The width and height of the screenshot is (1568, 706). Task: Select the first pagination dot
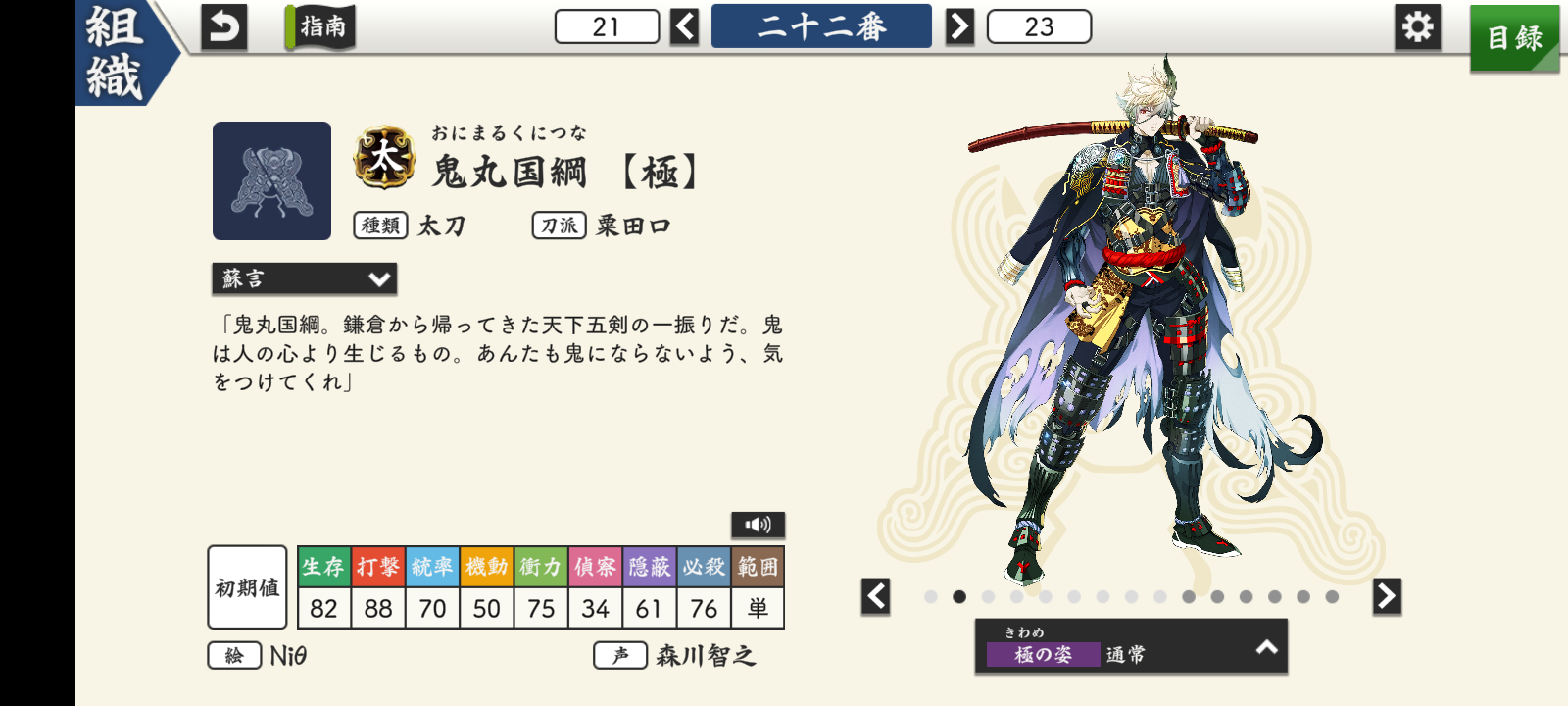(931, 596)
